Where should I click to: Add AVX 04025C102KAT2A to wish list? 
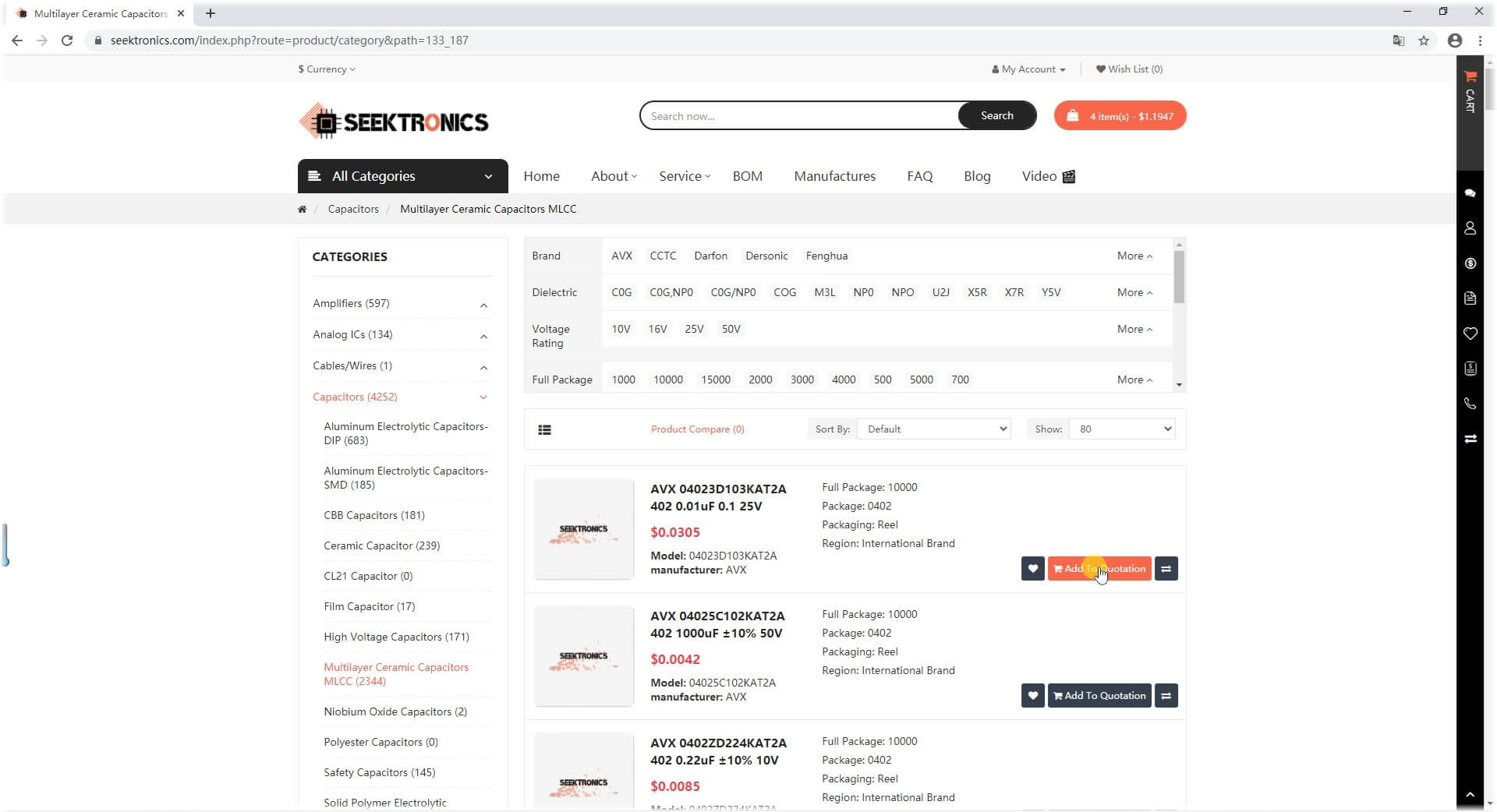click(1032, 696)
